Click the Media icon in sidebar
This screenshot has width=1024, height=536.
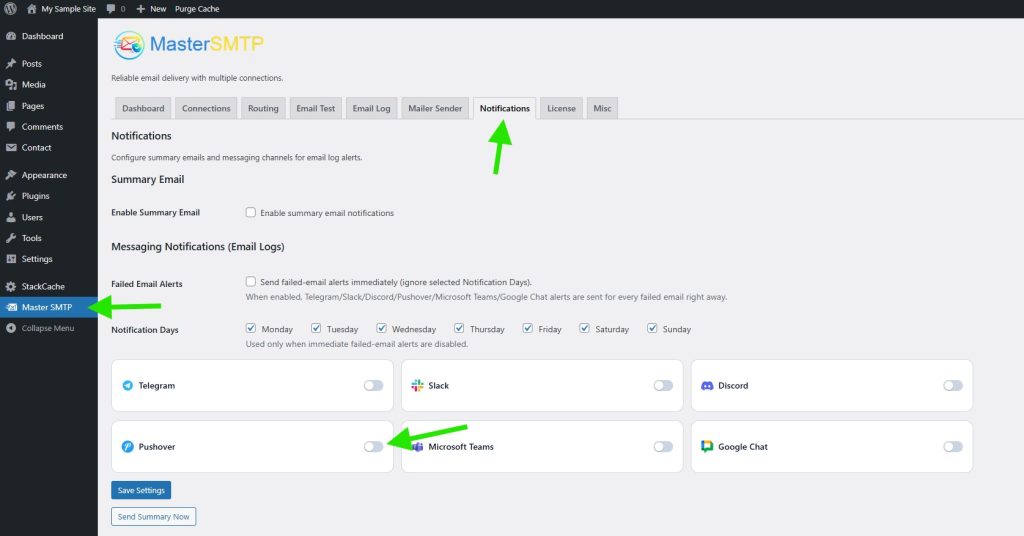(10, 84)
